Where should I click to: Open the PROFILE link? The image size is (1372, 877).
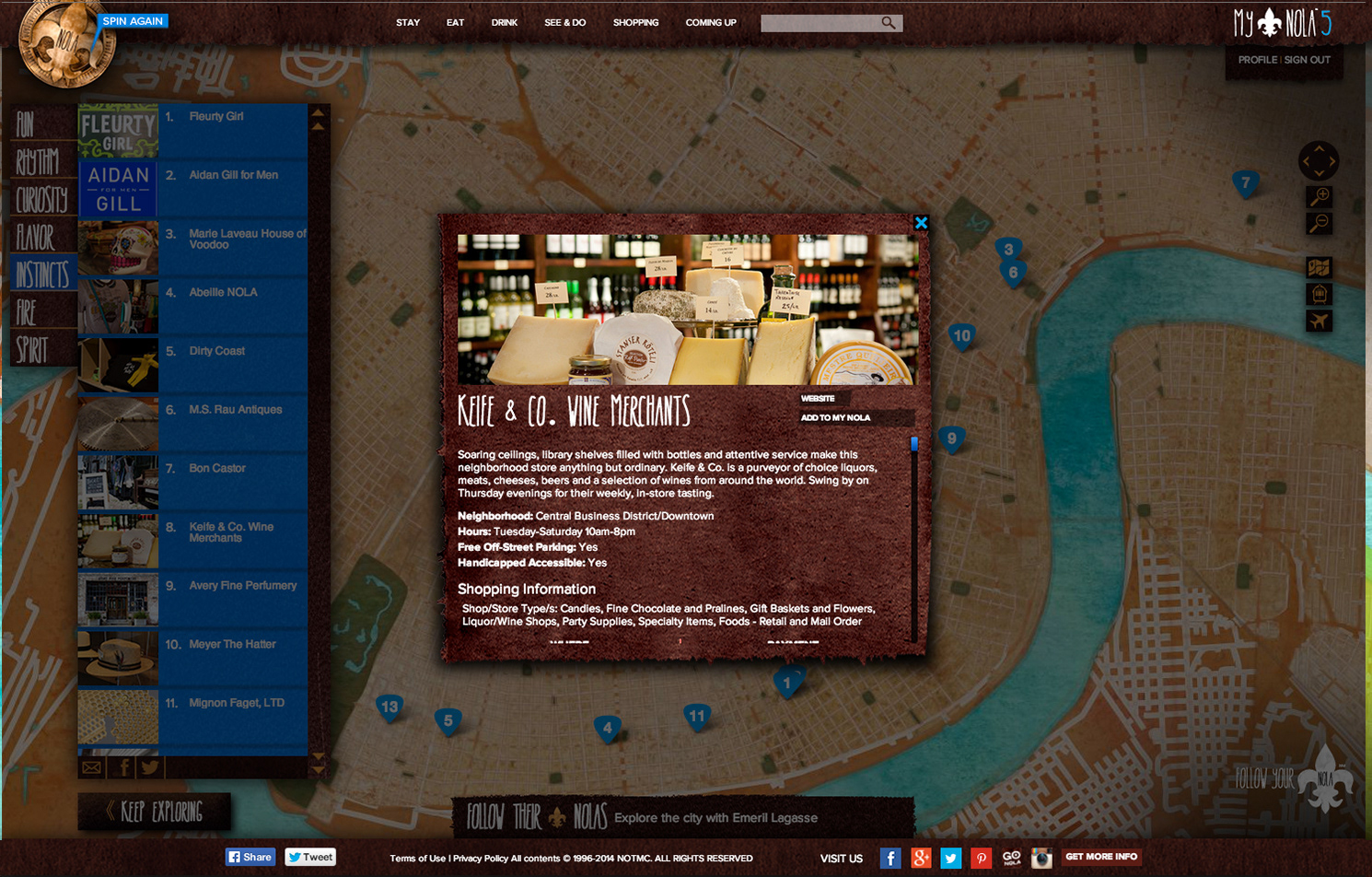(x=1257, y=60)
